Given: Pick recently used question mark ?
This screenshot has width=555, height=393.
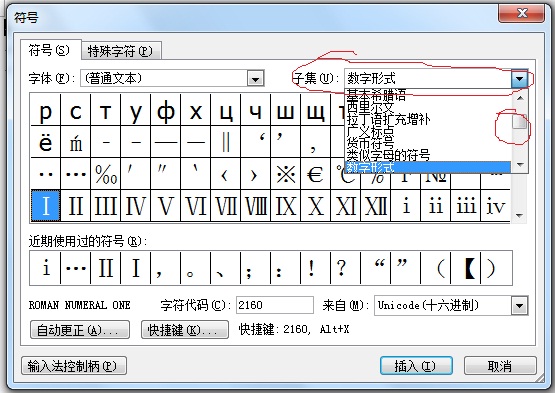Looking at the screenshot, I should 345,268.
